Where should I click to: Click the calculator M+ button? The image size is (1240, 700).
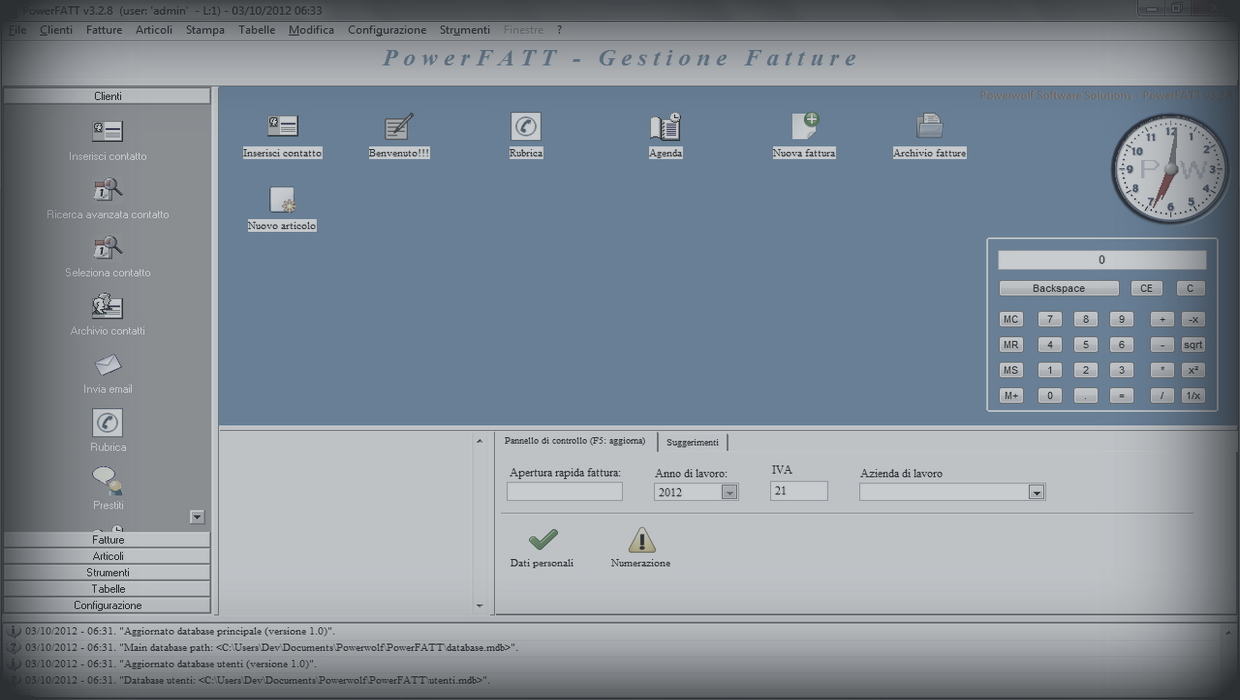[1011, 396]
